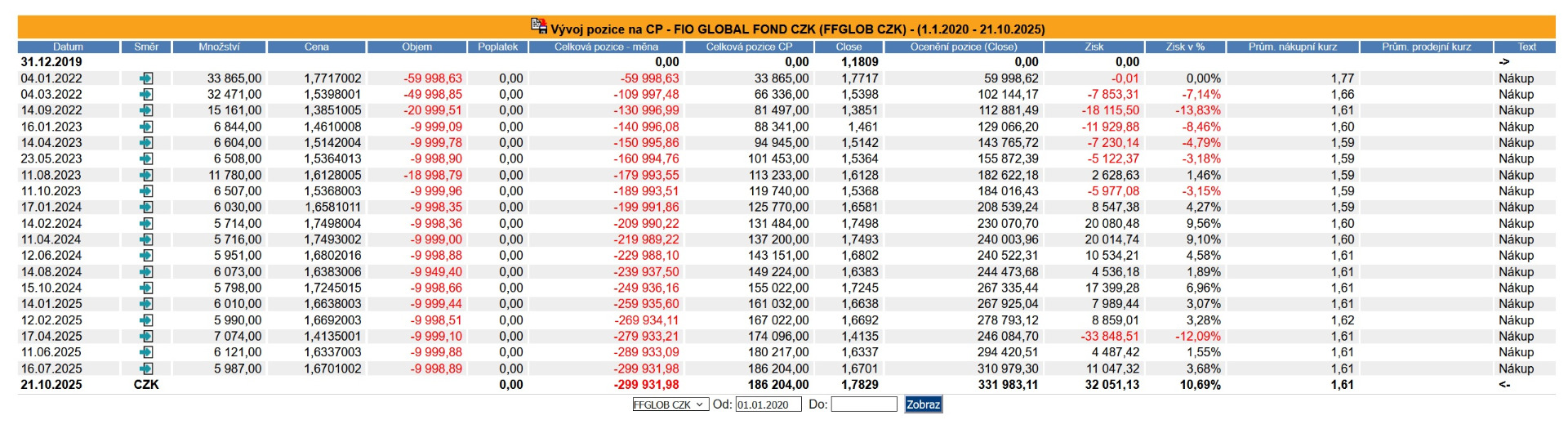The width and height of the screenshot is (1568, 438).
Task: Click the Množství column header
Action: 219,47
